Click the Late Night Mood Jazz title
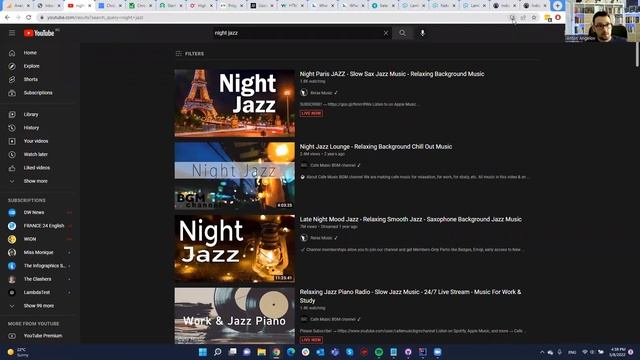The height and width of the screenshot is (360, 640). pos(411,219)
